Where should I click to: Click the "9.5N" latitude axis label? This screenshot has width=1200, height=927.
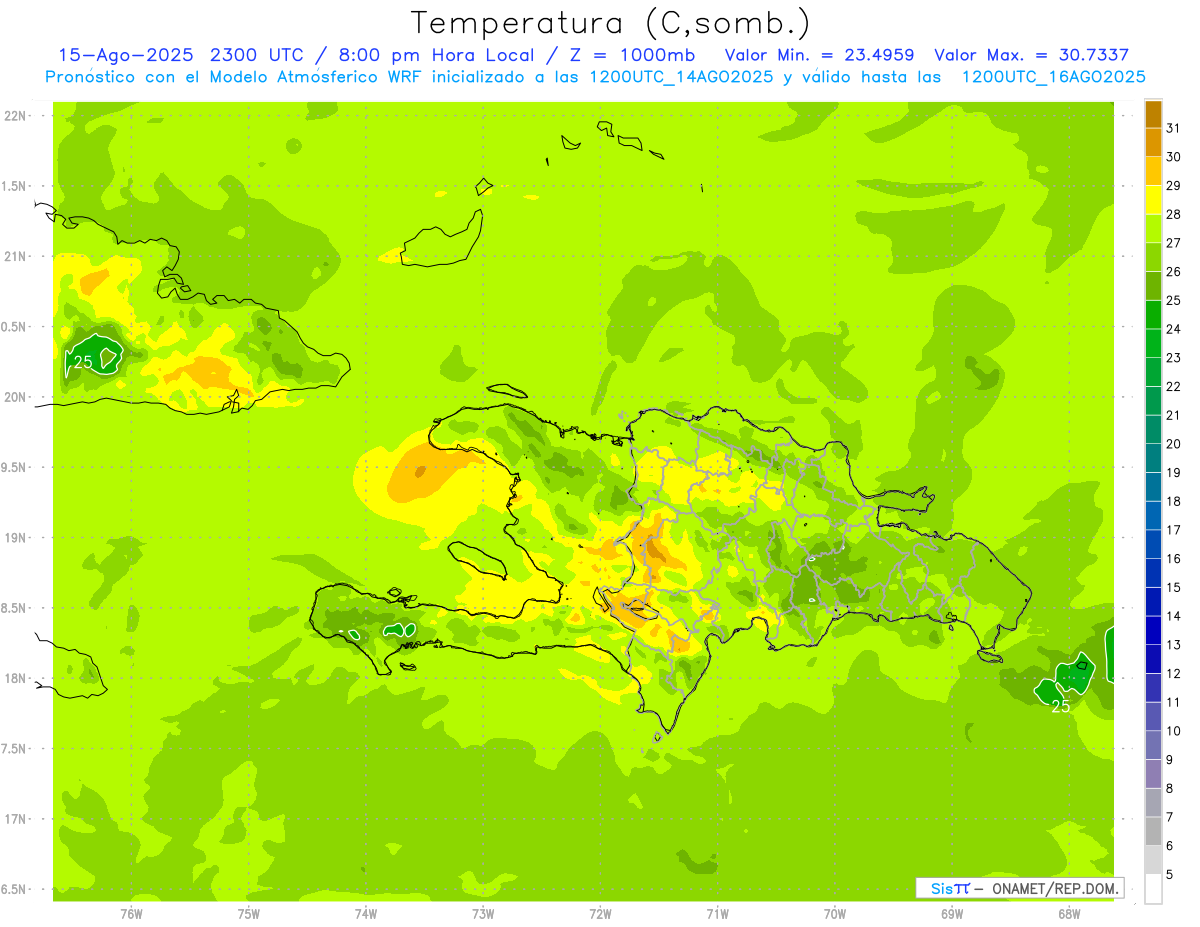tap(16, 467)
